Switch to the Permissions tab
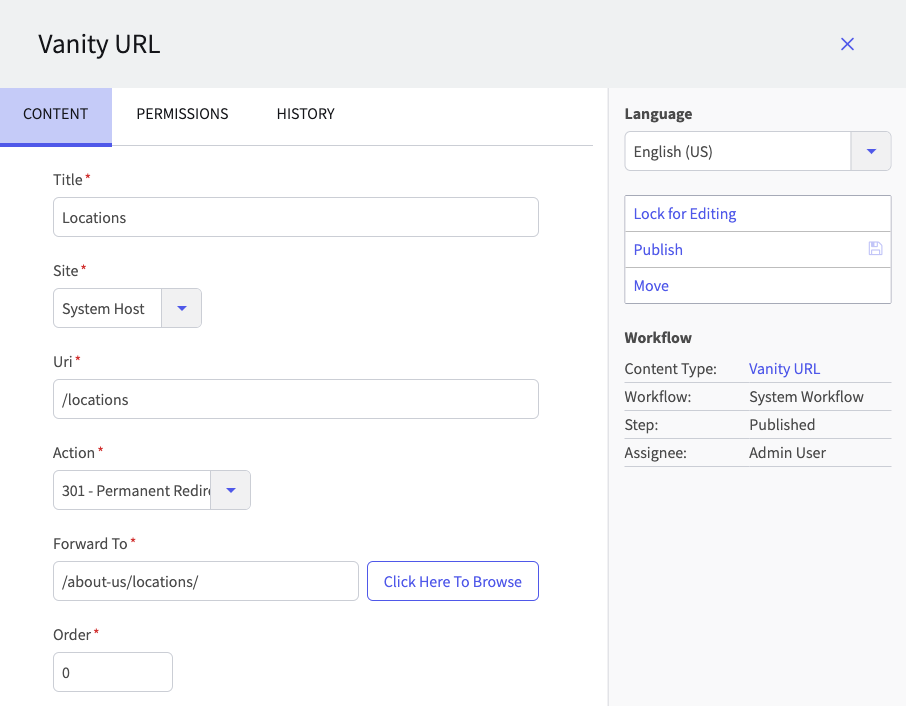Screen dimensions: 906x706 click(182, 113)
